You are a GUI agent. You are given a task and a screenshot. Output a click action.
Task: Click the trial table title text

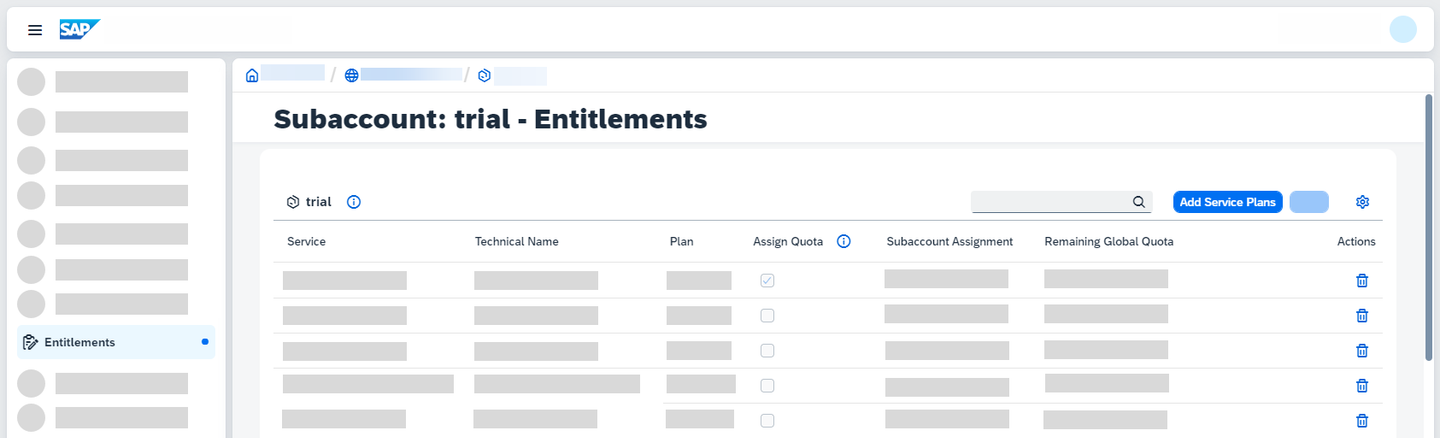319,202
